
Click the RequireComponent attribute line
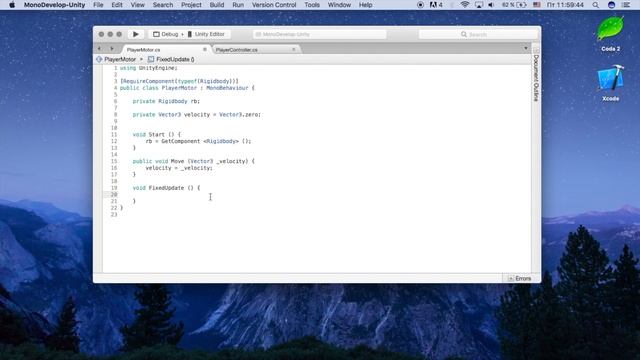pos(179,81)
